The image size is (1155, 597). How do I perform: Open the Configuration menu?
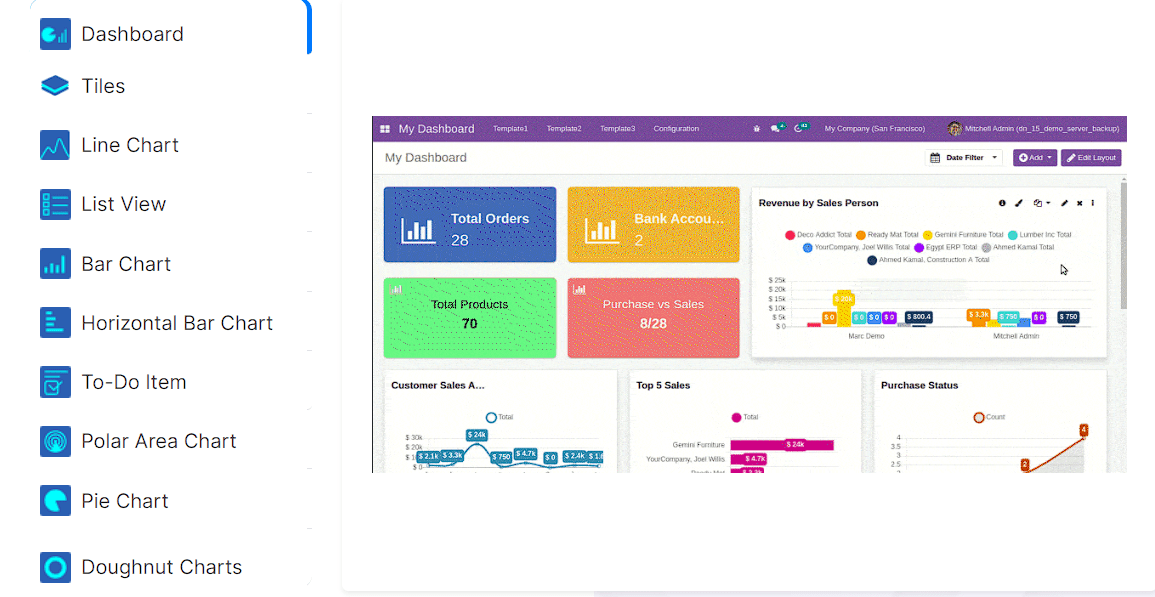coord(676,129)
